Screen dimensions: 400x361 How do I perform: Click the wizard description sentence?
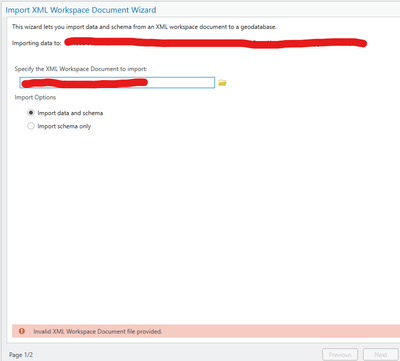click(x=144, y=27)
